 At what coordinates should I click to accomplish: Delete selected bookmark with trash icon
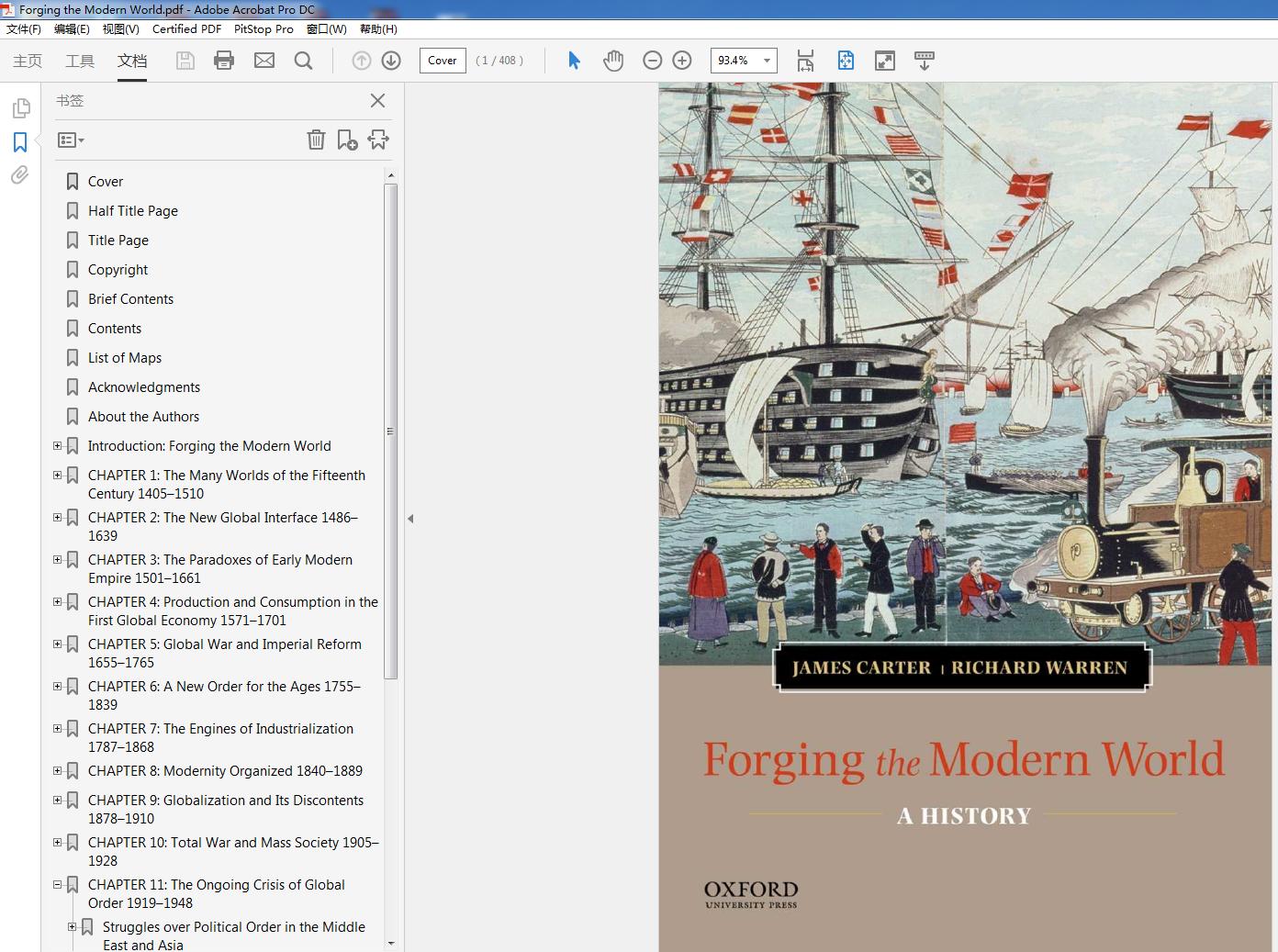(x=316, y=140)
